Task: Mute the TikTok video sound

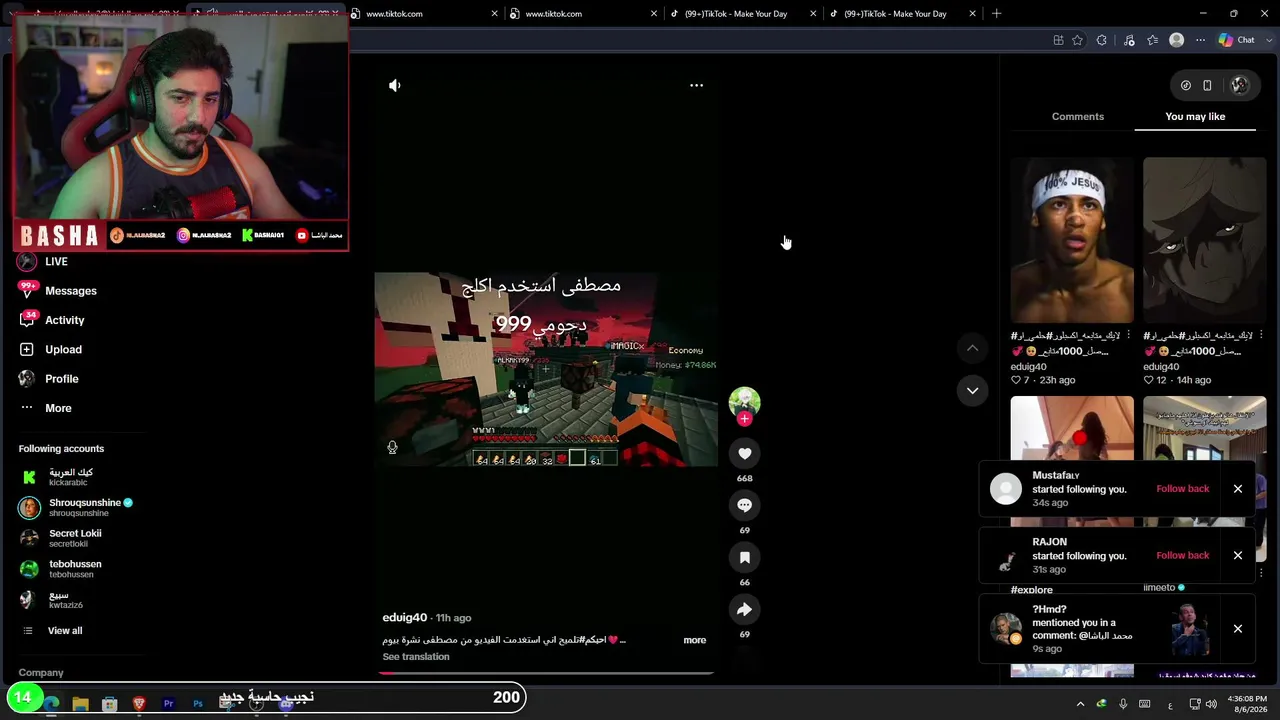Action: [394, 85]
